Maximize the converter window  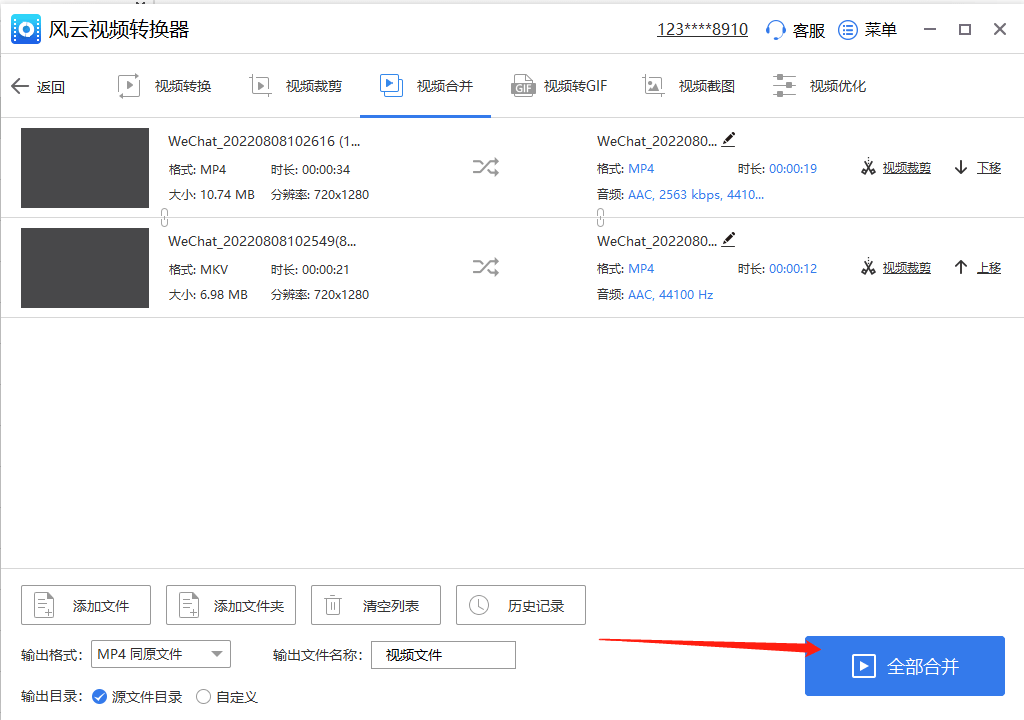[x=965, y=29]
